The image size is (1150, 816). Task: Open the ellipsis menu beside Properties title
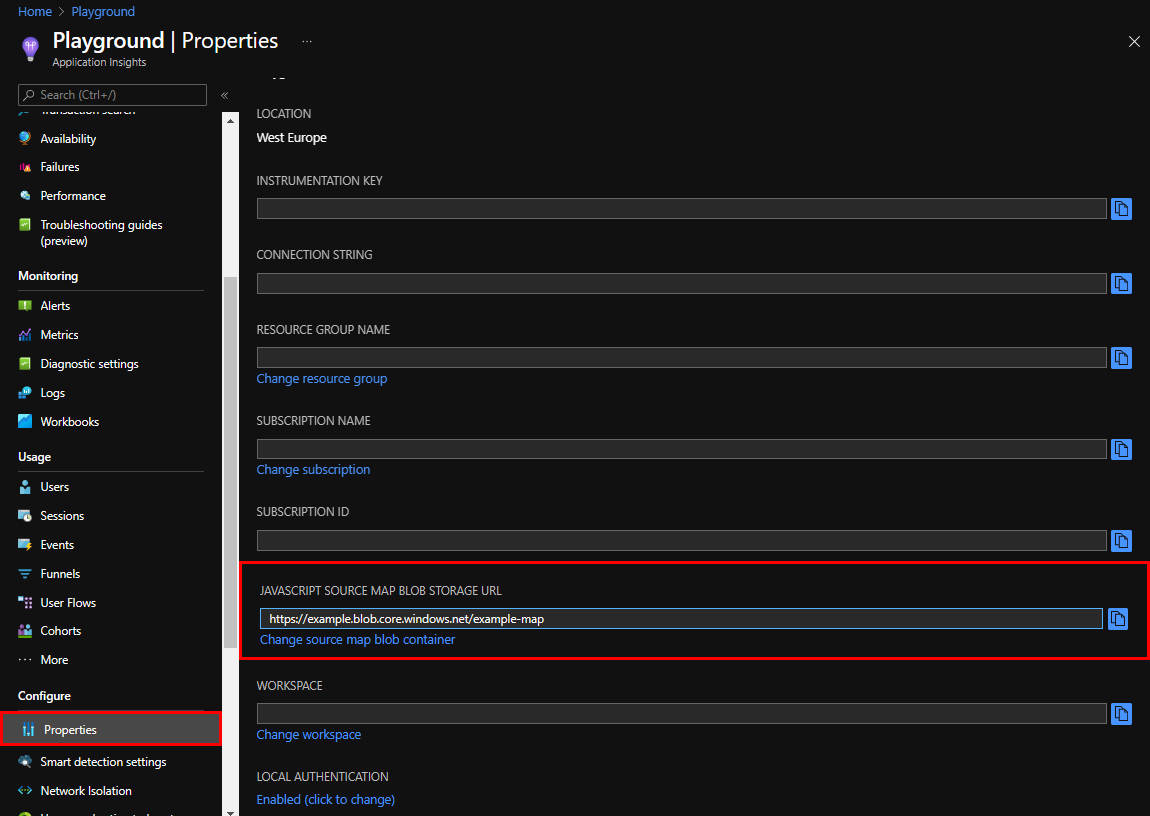point(307,42)
